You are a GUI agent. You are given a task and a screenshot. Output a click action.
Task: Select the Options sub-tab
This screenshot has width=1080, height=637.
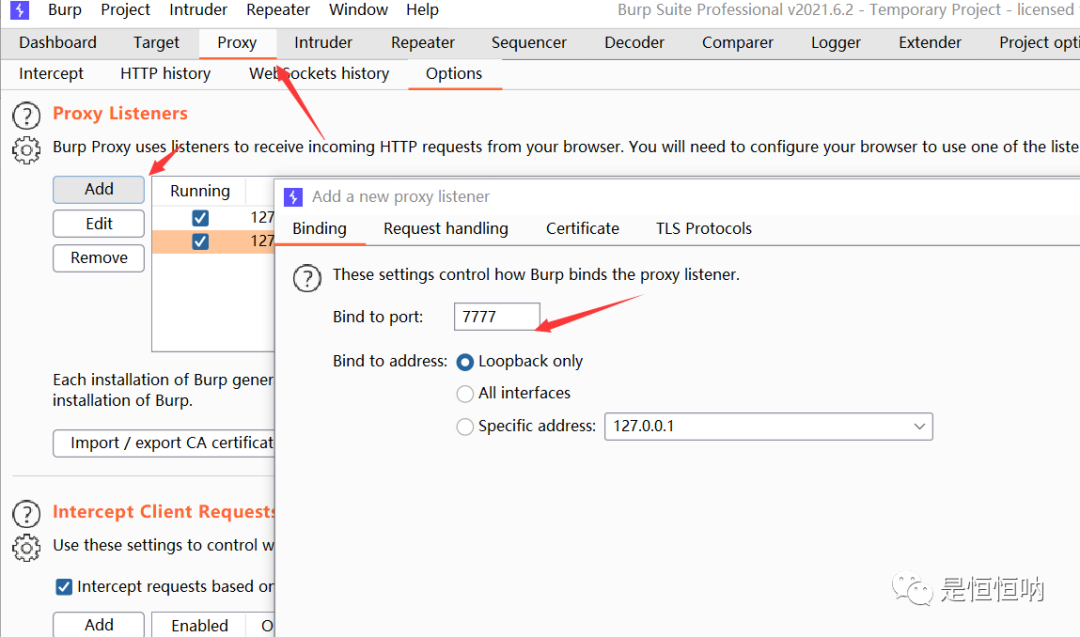(x=454, y=74)
